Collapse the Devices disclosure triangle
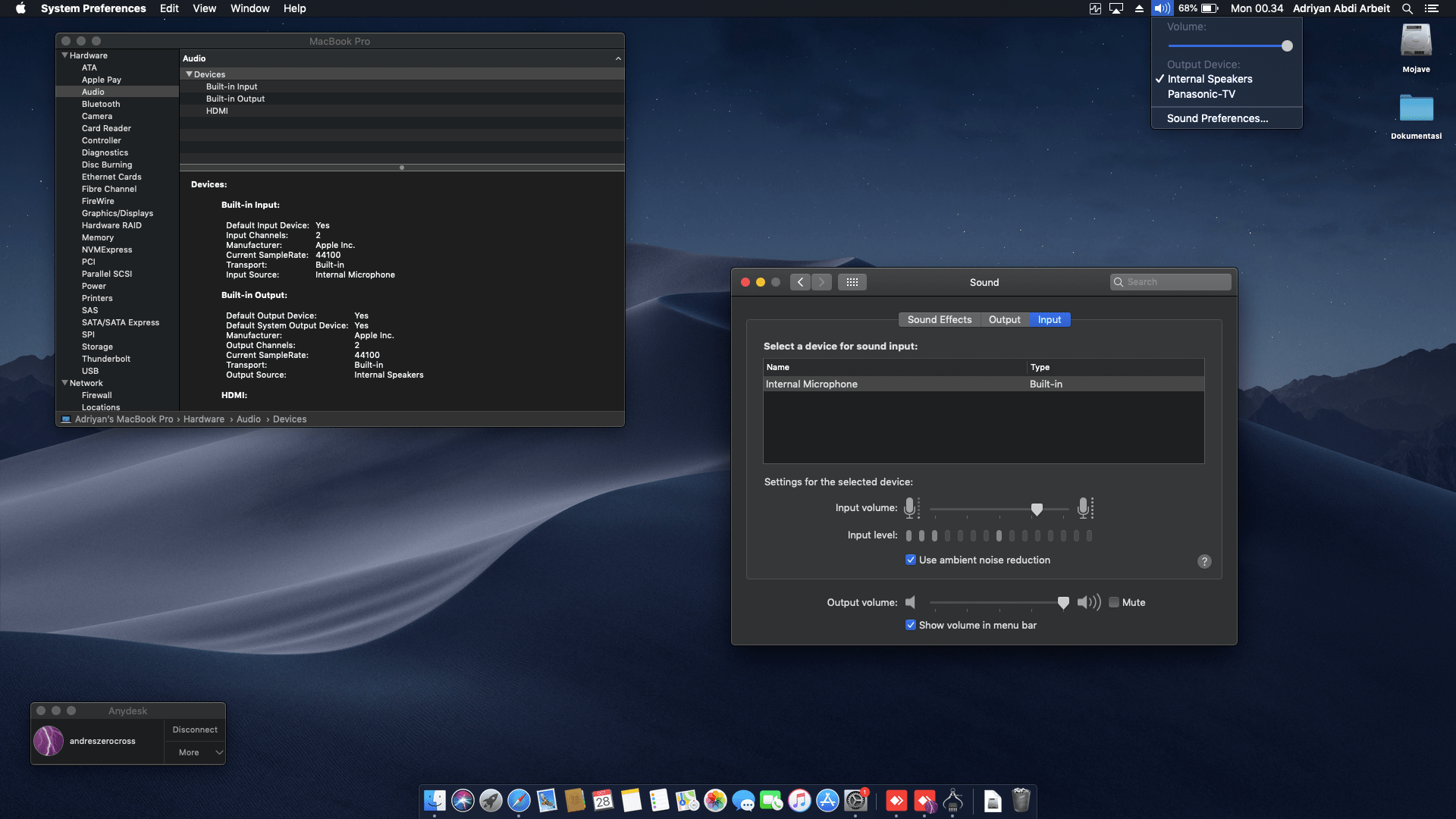 [x=189, y=74]
